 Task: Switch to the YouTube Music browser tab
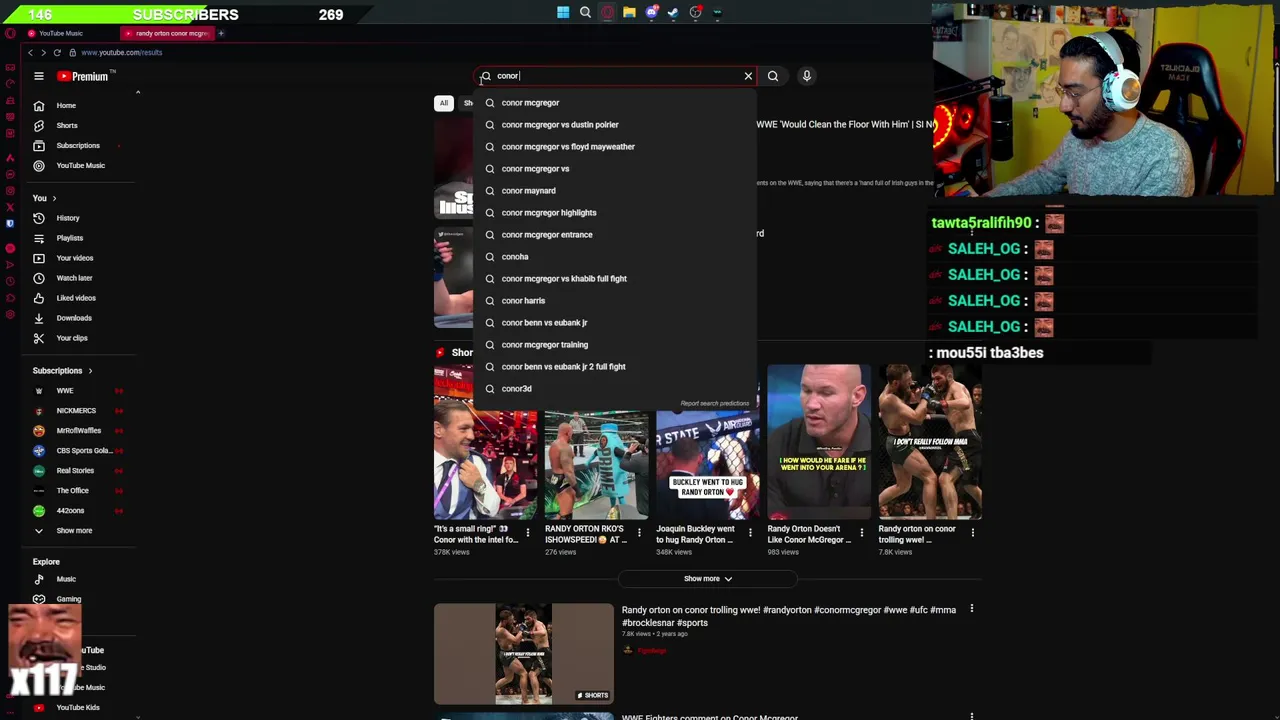click(67, 34)
